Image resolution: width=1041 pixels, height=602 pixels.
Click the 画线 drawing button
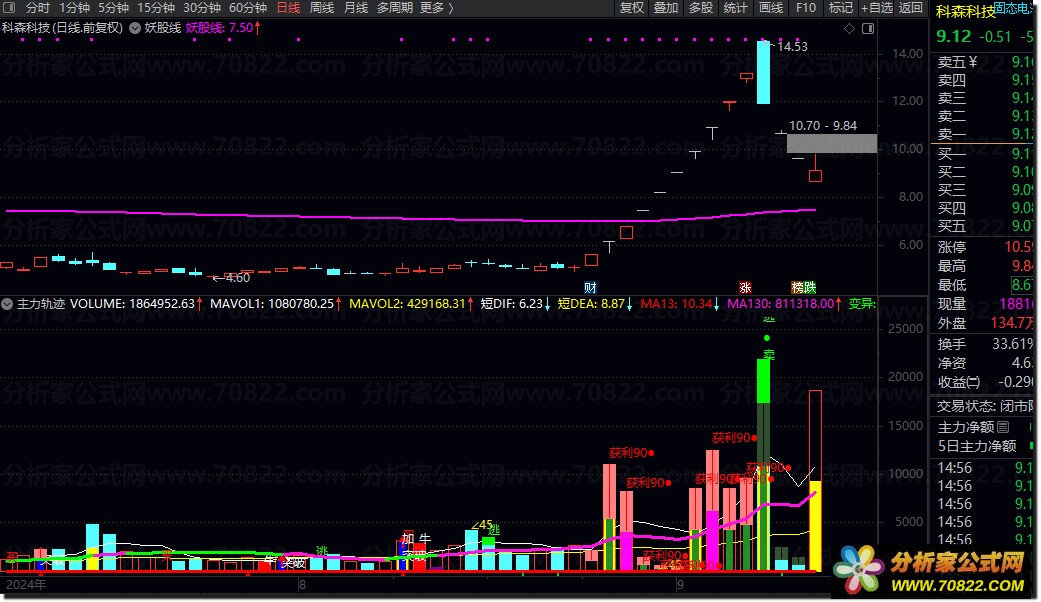(x=771, y=8)
